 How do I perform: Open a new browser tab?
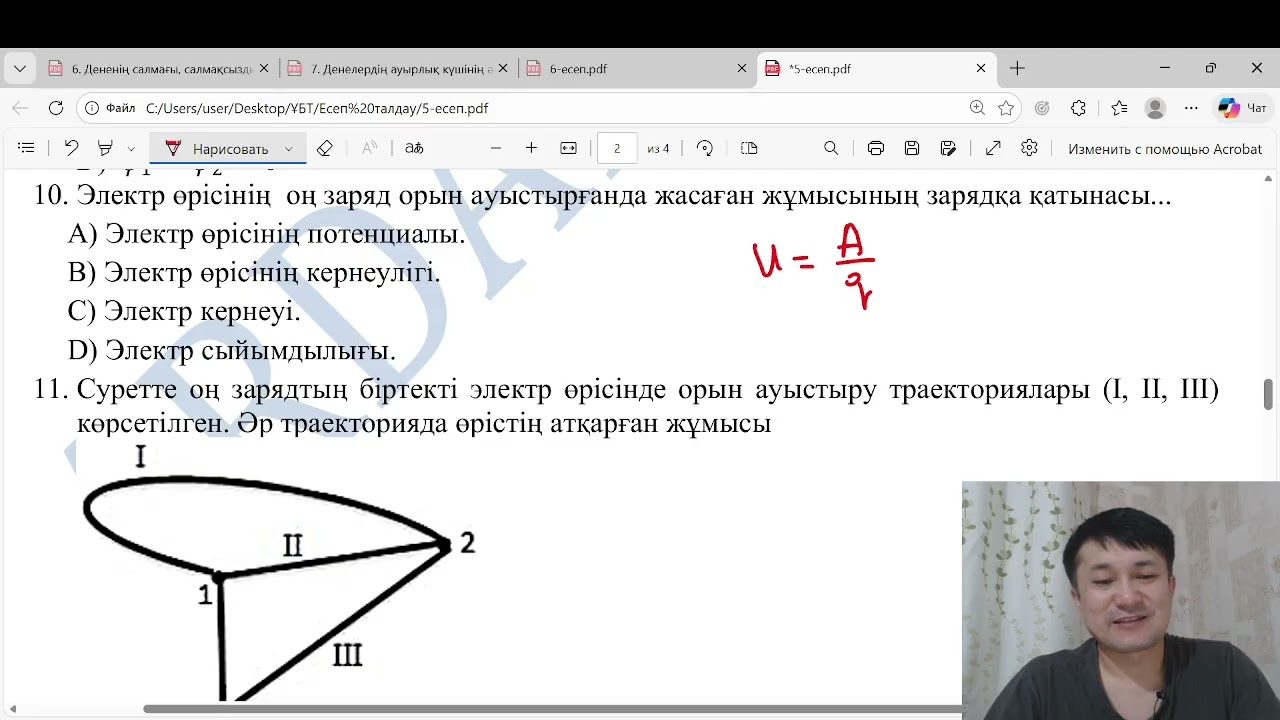point(1017,68)
